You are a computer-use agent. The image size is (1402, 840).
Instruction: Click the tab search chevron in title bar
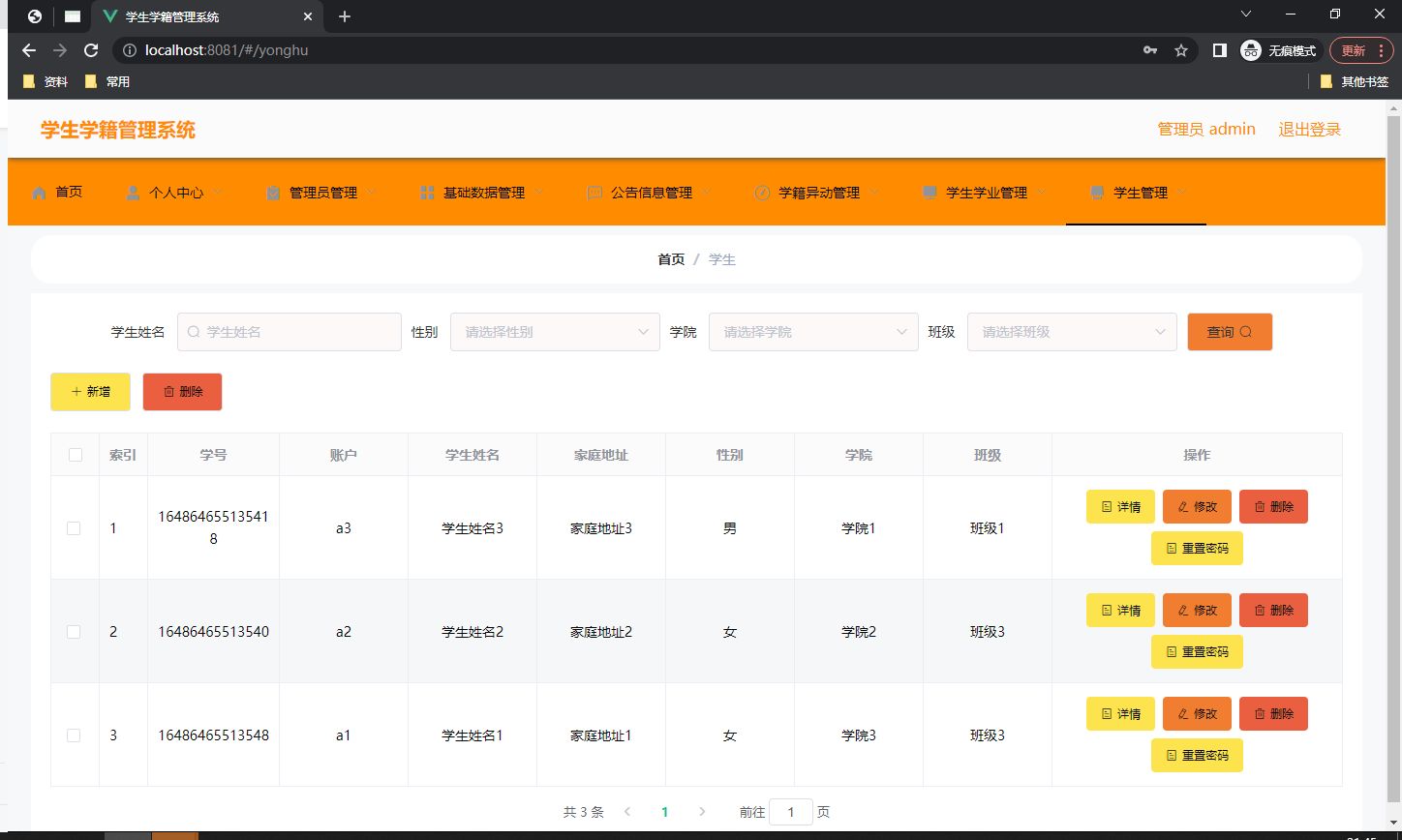tap(1246, 14)
